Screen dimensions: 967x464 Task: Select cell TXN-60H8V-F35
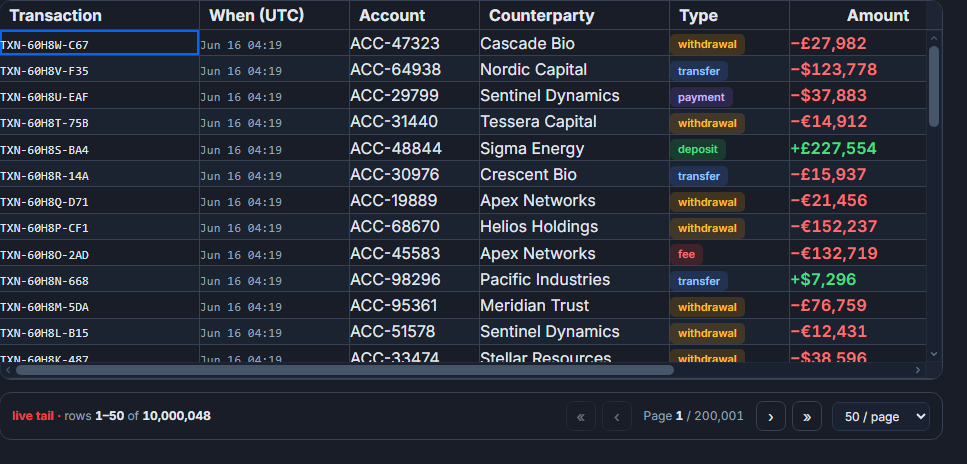pyautogui.click(x=99, y=70)
